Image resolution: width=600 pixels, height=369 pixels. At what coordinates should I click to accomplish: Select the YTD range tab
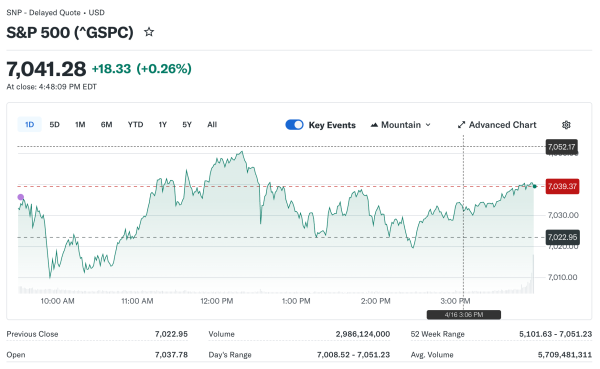(135, 124)
